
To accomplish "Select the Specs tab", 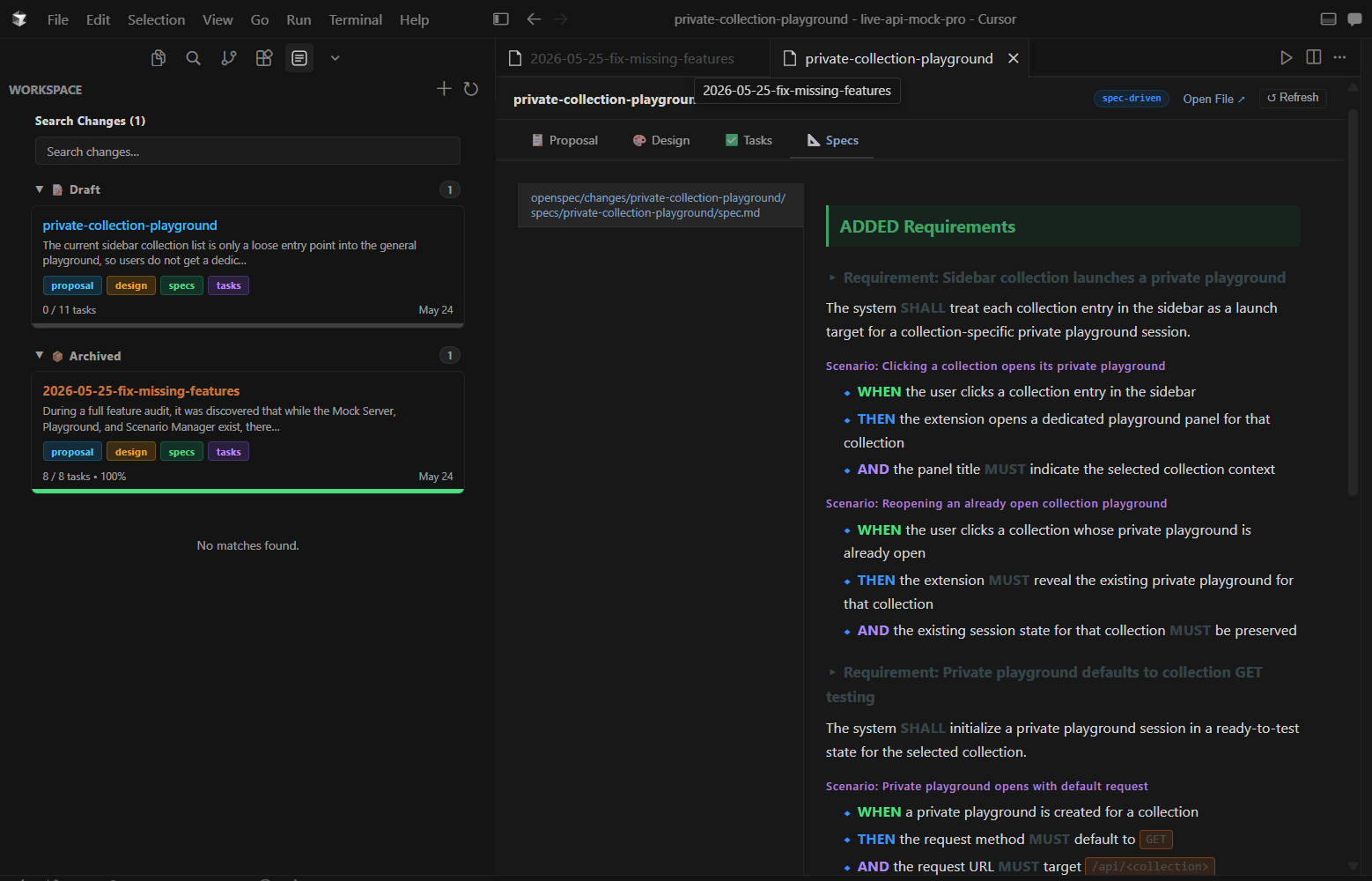I will pos(832,140).
